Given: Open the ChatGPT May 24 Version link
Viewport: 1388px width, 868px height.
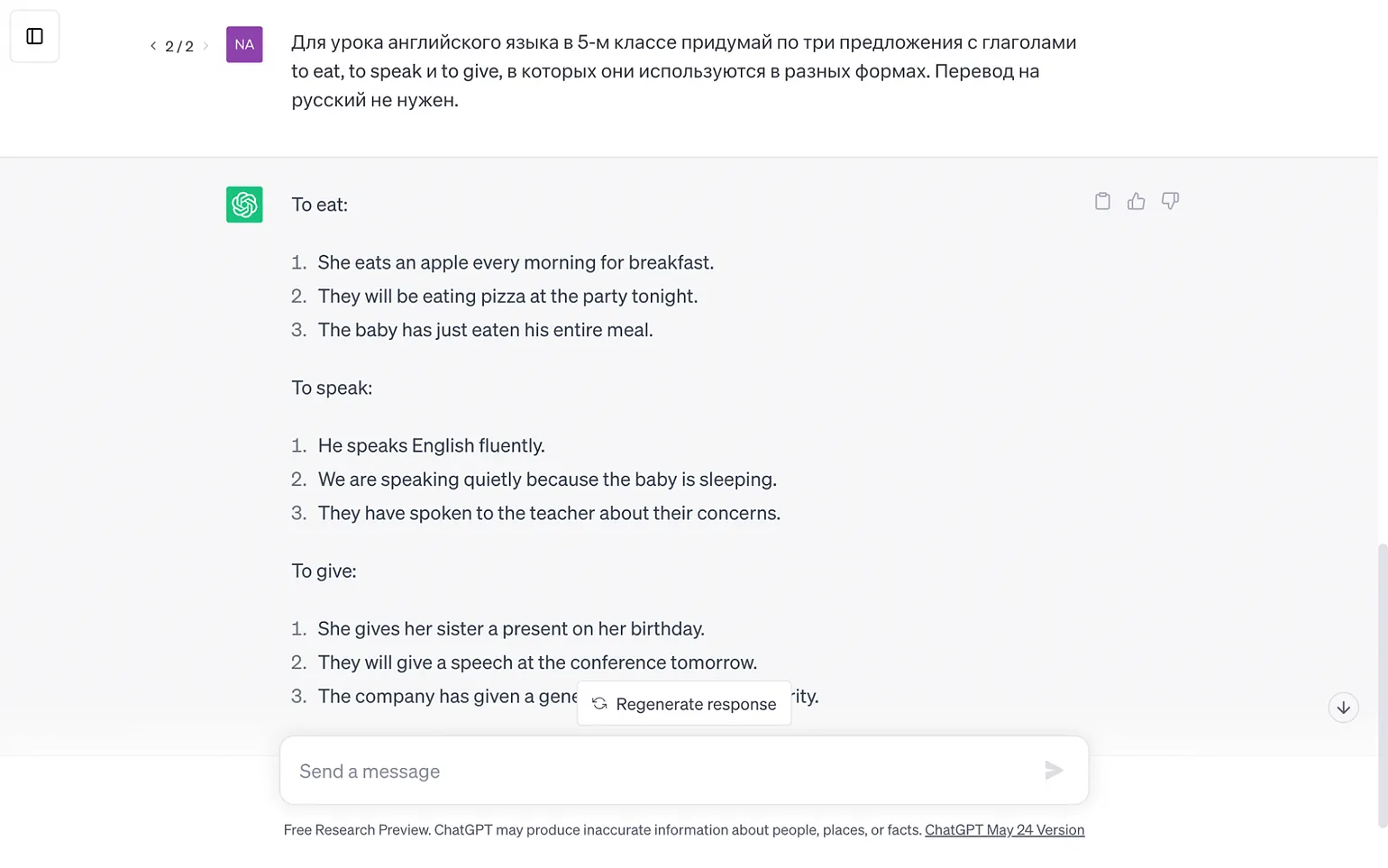Looking at the screenshot, I should point(1004,830).
